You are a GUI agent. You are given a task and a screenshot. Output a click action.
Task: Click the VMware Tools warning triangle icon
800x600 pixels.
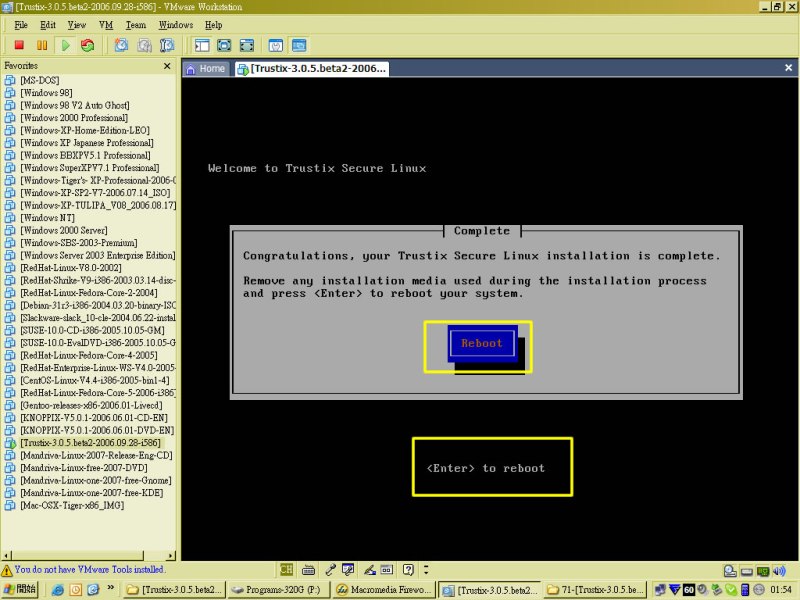[7, 570]
